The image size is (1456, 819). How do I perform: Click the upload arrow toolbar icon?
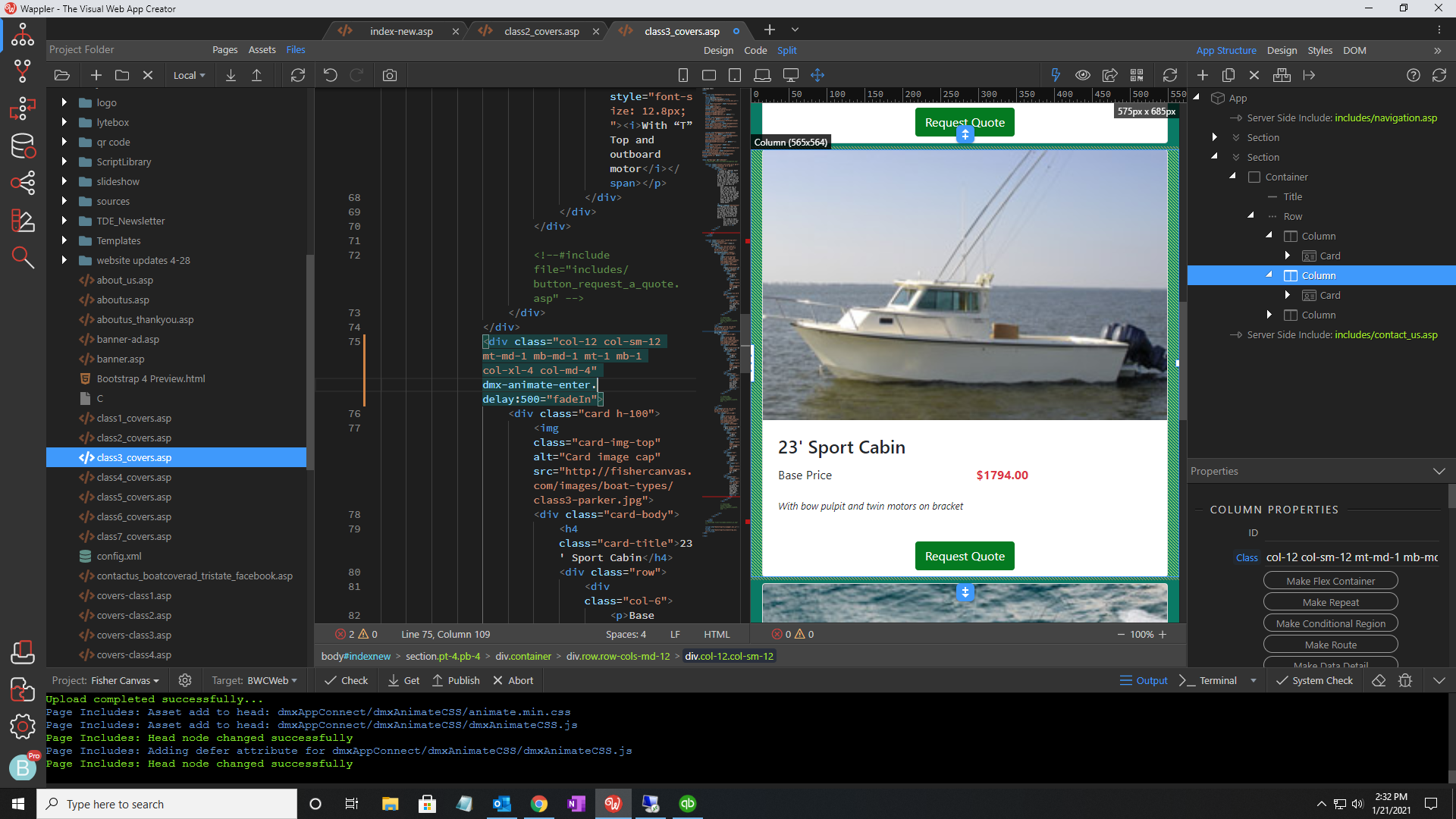(257, 75)
